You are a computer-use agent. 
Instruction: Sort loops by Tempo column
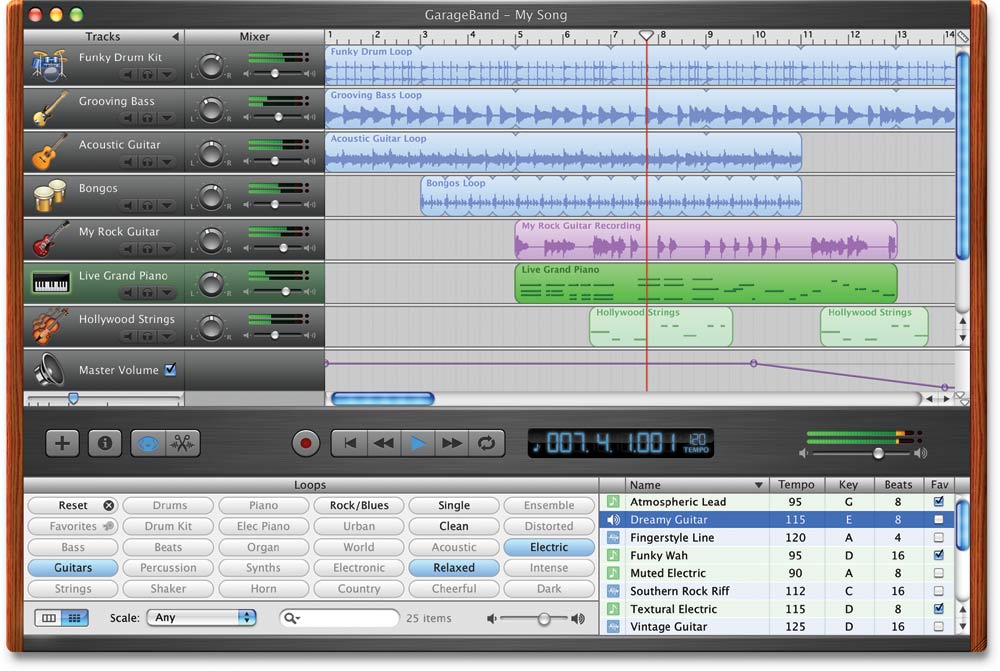[797, 485]
